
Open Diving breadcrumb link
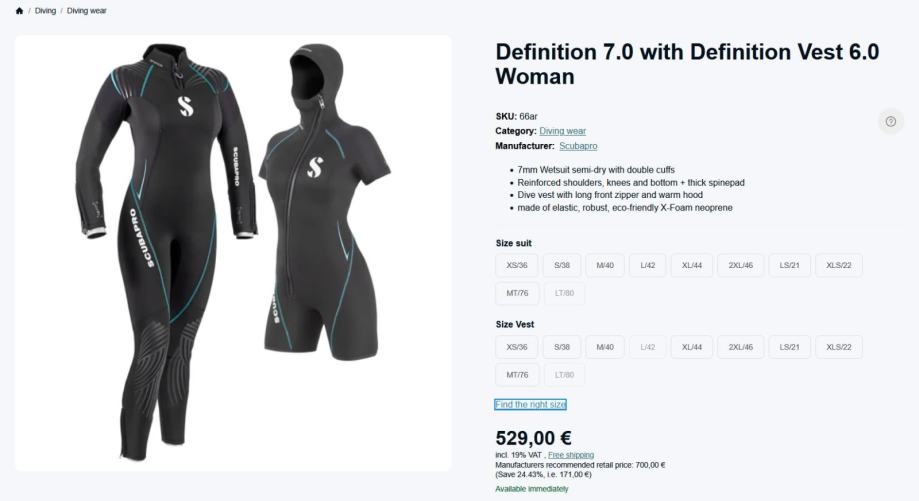click(x=45, y=11)
